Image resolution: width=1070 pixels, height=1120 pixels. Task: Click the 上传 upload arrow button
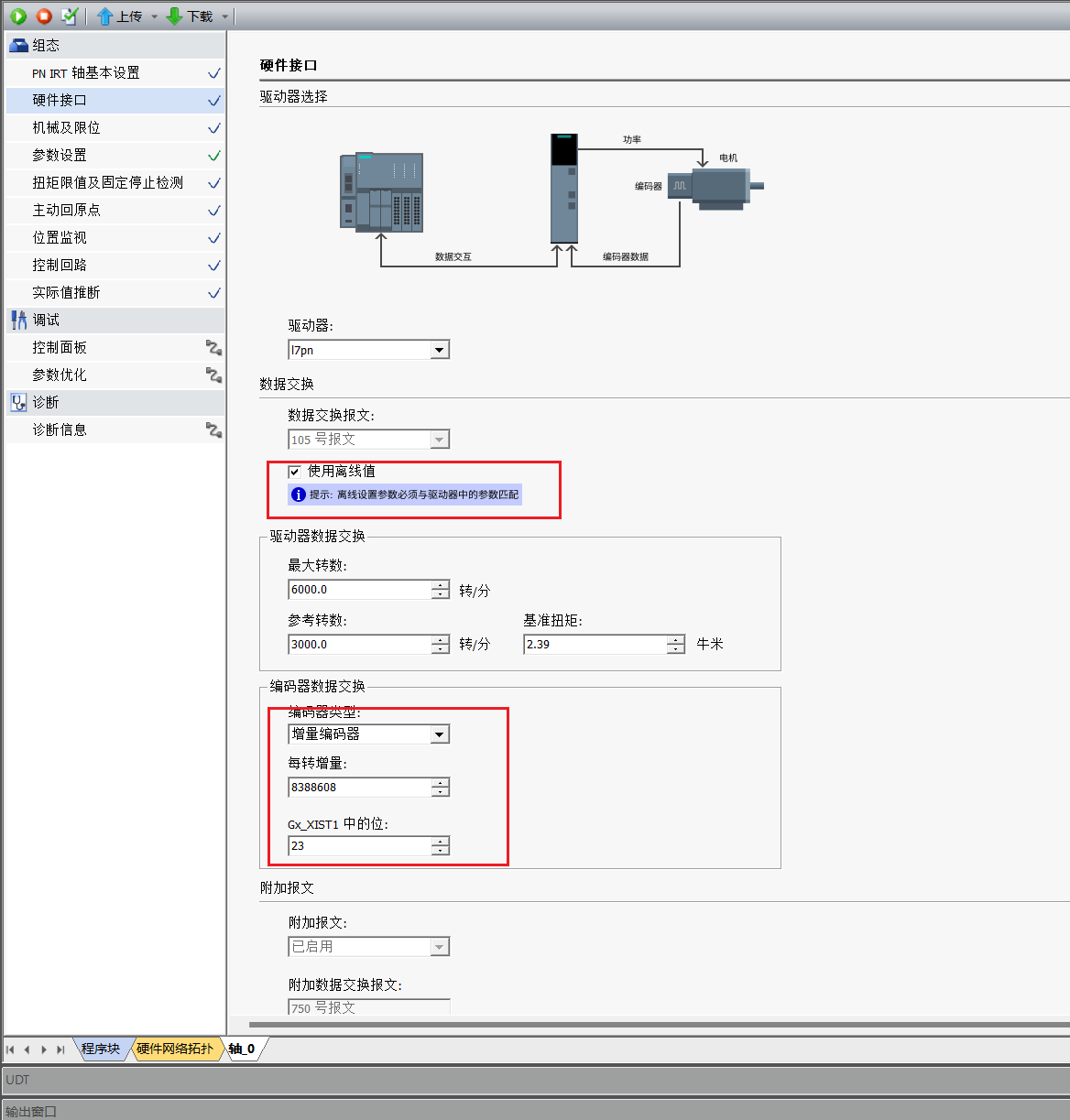tap(119, 16)
